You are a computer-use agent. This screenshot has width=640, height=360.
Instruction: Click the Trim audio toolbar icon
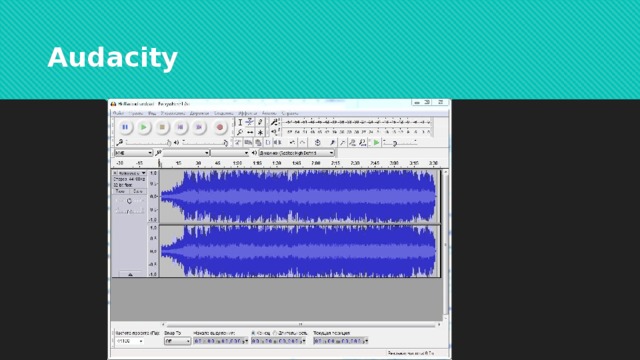click(x=268, y=142)
